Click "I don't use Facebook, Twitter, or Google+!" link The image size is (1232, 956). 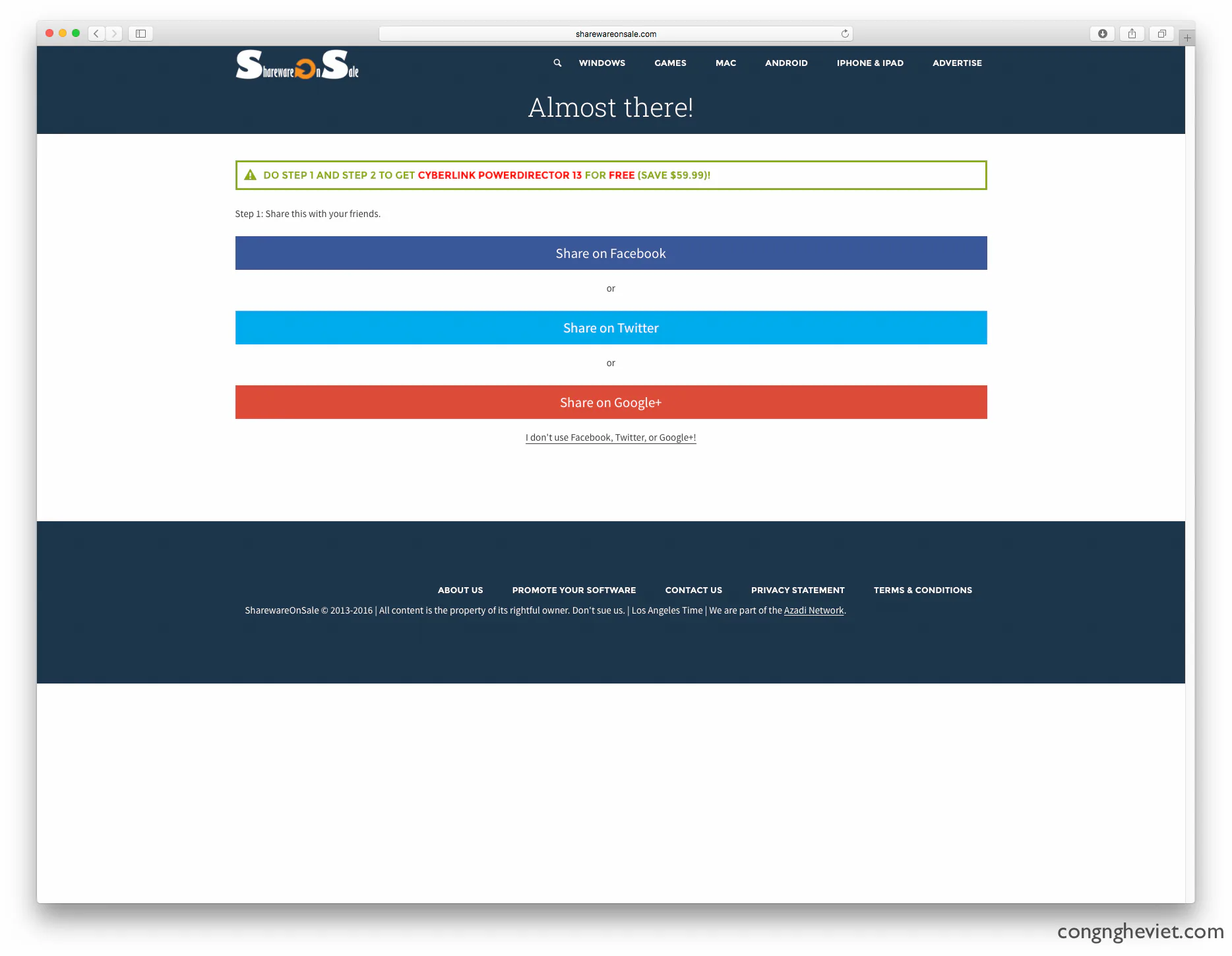pos(611,437)
